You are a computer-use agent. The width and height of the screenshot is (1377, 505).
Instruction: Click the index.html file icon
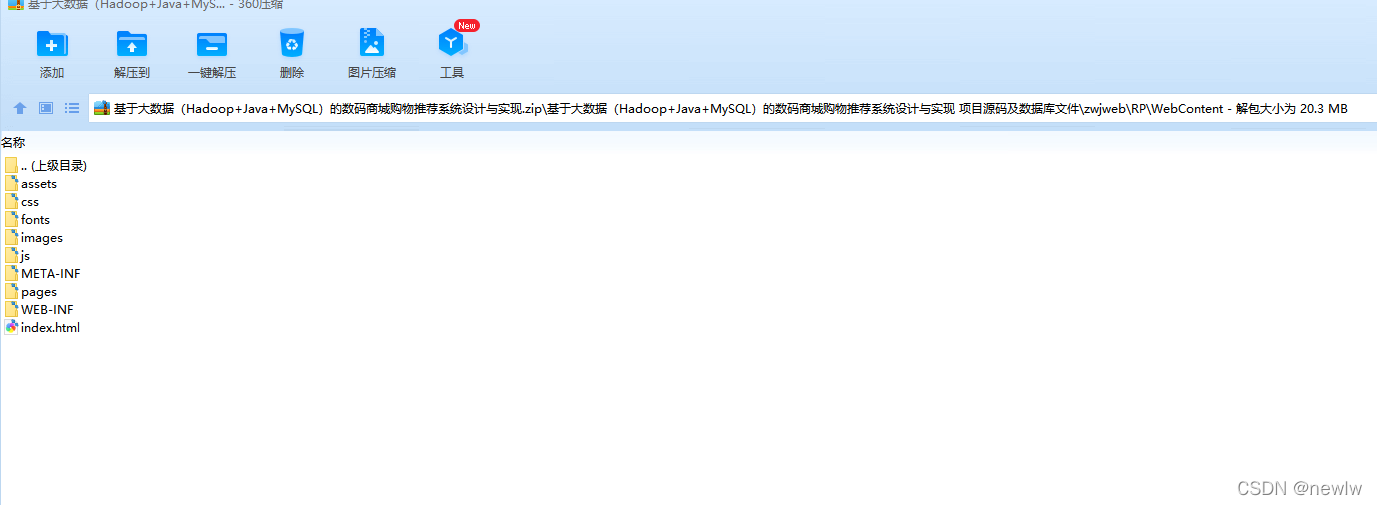coord(11,327)
